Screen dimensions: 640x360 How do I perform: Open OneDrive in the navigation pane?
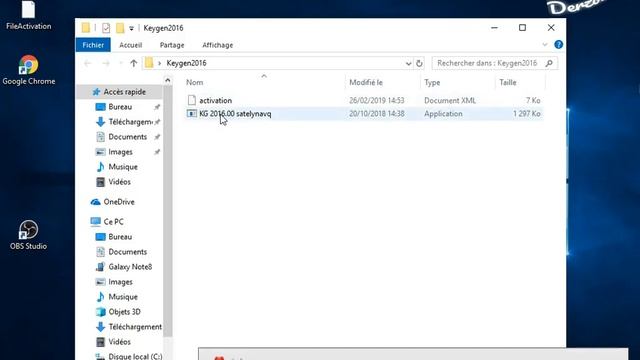pos(118,202)
